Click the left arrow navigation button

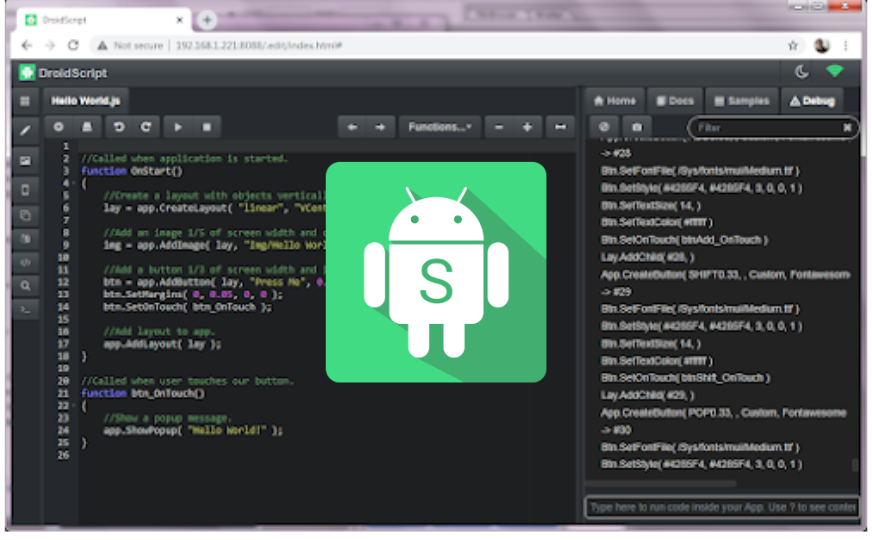point(352,127)
